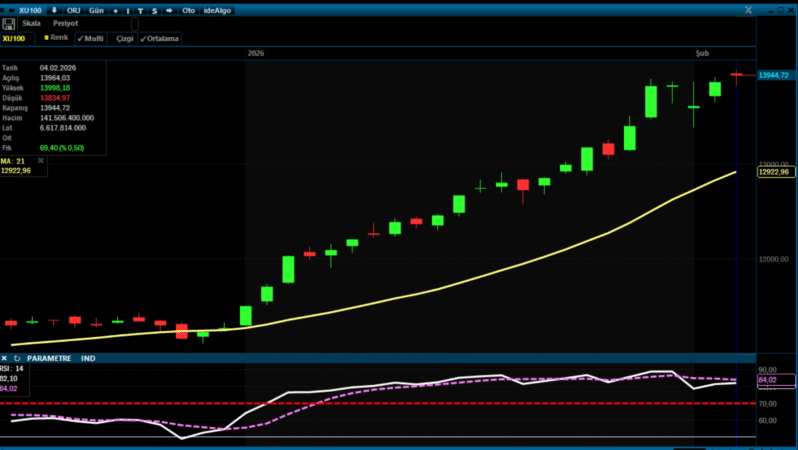
Task: Click the back arrow beside XU100 title
Action: tap(11, 10)
